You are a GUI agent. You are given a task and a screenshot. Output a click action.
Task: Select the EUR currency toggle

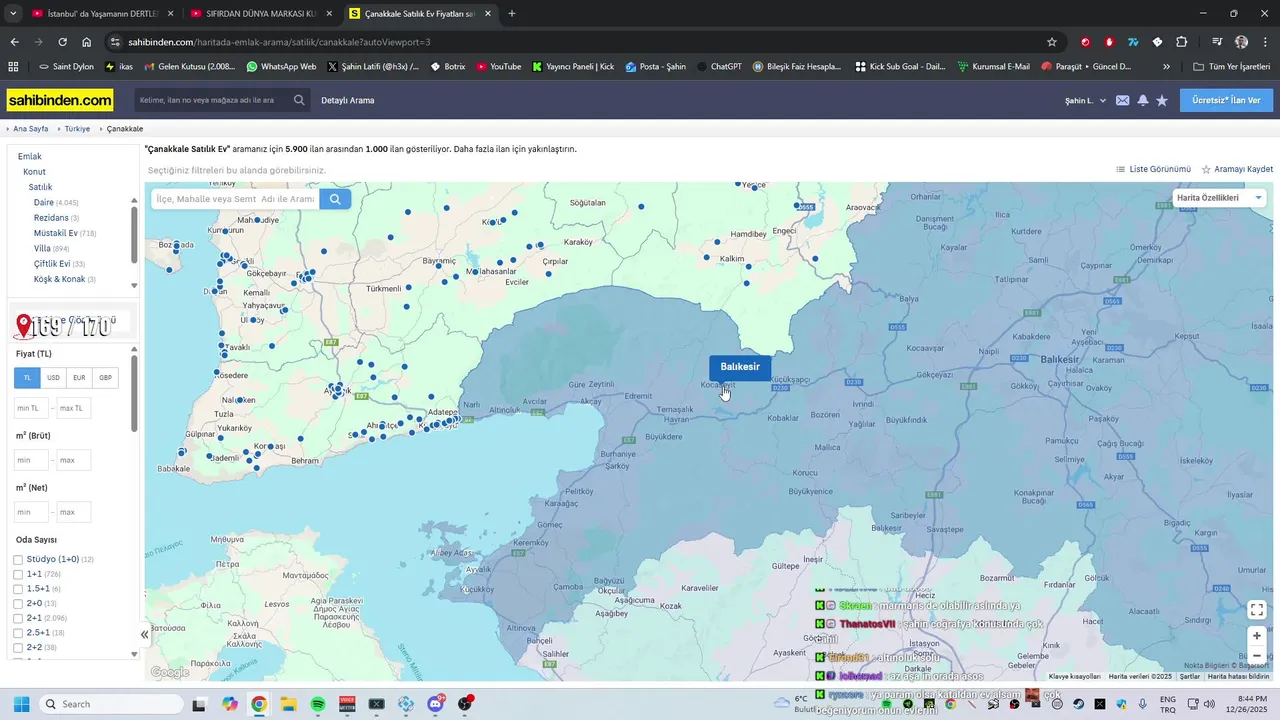pyautogui.click(x=79, y=378)
